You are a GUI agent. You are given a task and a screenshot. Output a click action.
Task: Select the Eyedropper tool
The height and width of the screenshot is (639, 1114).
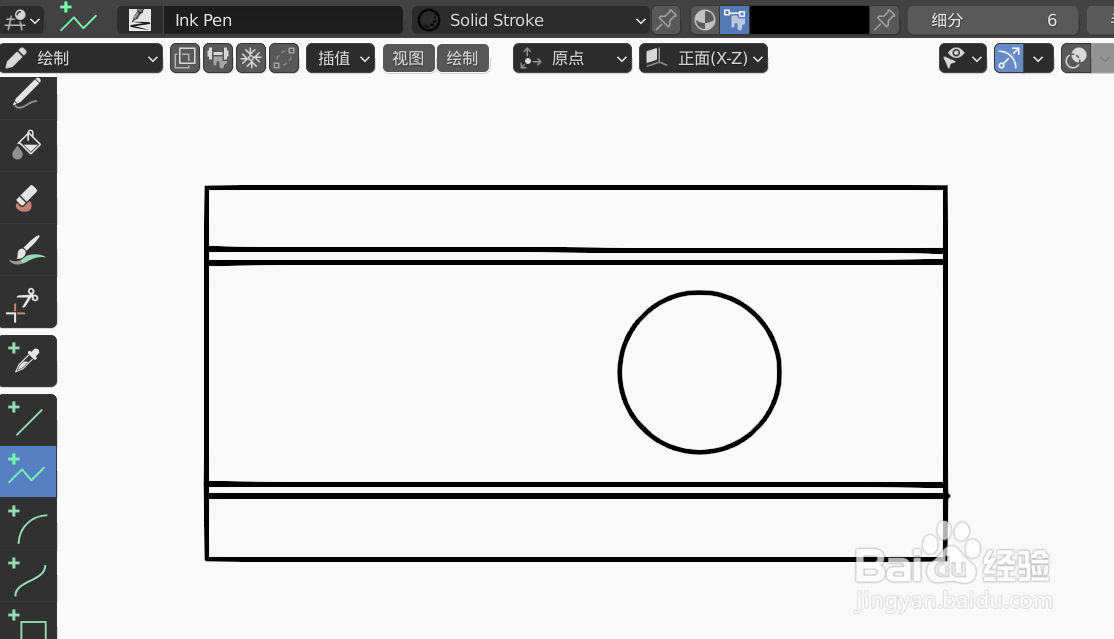(x=28, y=361)
